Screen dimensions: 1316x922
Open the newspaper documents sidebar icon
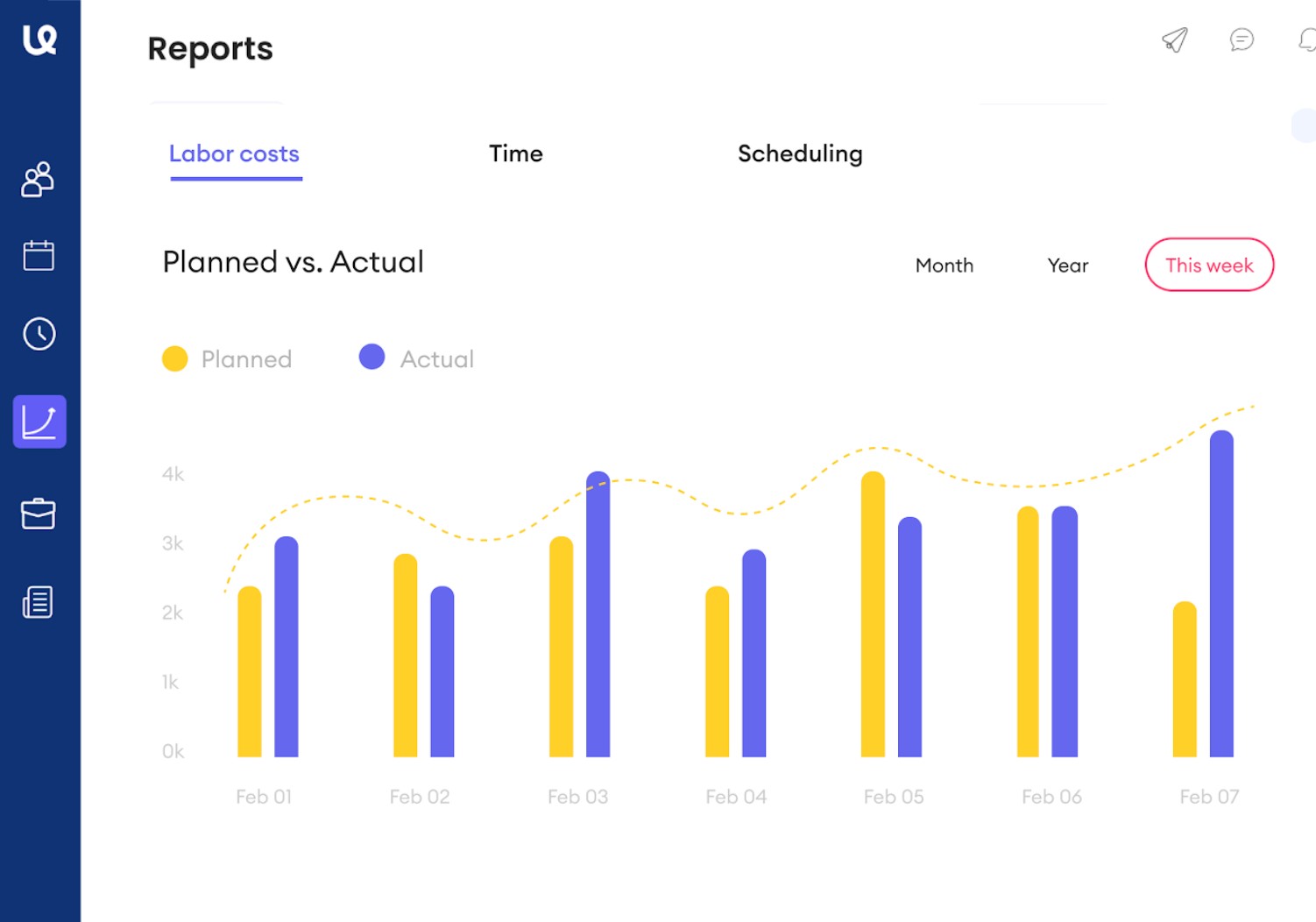[39, 602]
